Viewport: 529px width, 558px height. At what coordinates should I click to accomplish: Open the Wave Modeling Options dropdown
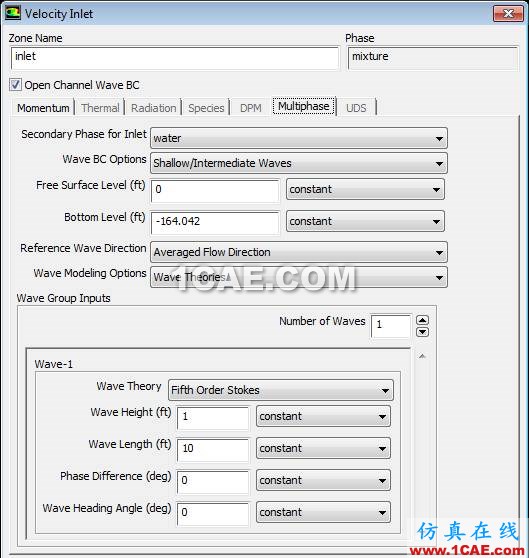click(x=299, y=277)
